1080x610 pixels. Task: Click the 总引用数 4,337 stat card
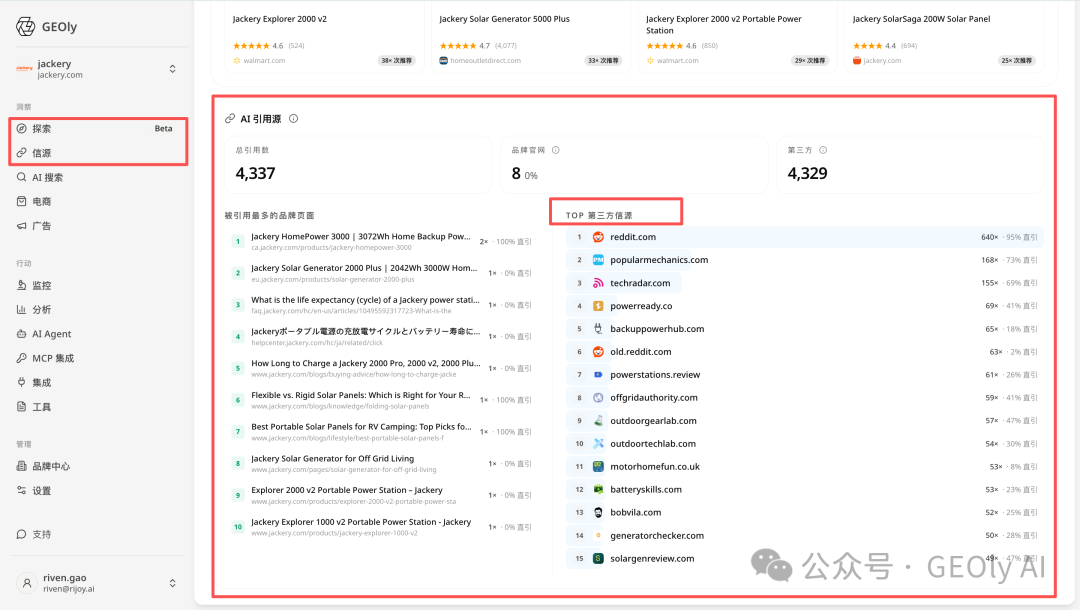pyautogui.click(x=358, y=165)
